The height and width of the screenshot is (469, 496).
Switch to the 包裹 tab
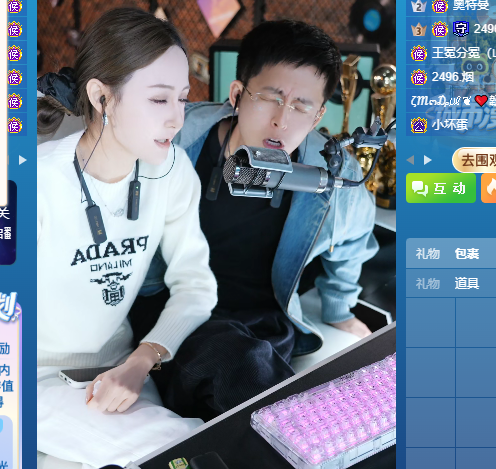tap(467, 254)
